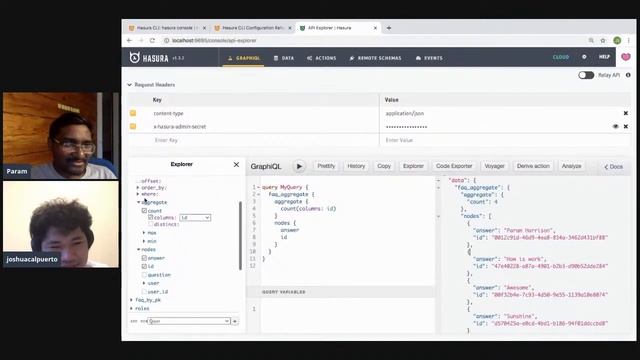
Task: Close the Hasura CLI Configuration Reference tab
Action: point(290,28)
